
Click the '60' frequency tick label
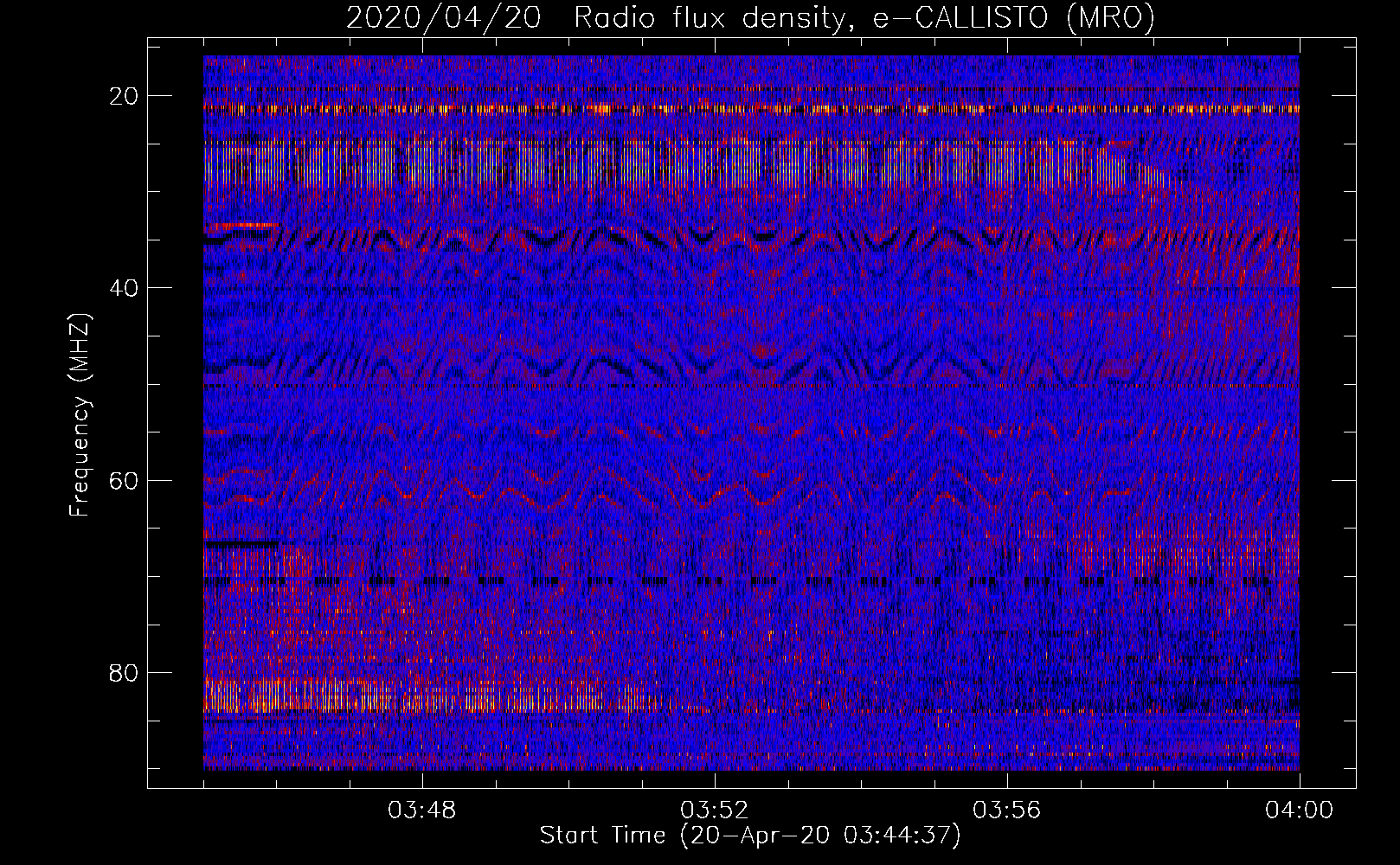(x=125, y=480)
